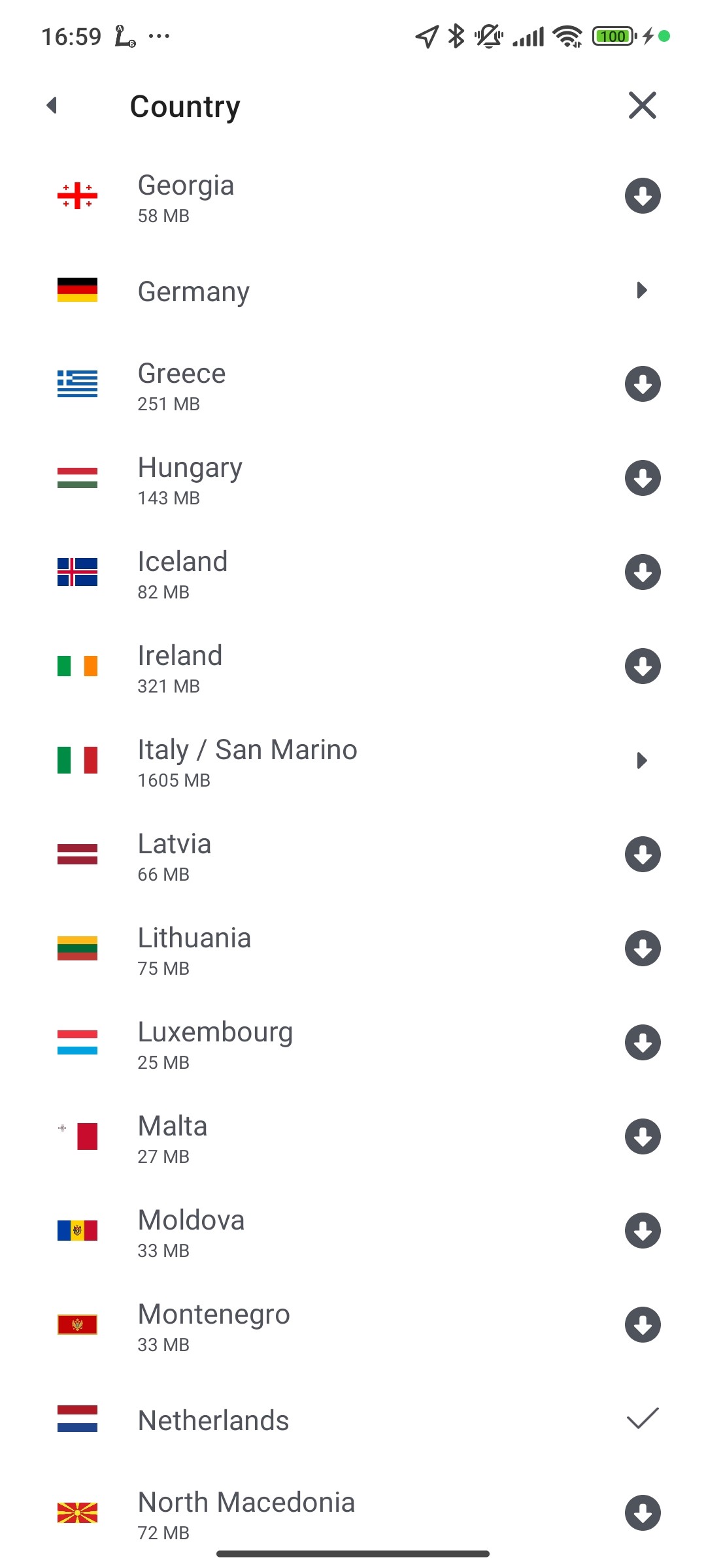Tap the Montenegro country name
This screenshot has height=1568, width=706.
pos(214,1315)
